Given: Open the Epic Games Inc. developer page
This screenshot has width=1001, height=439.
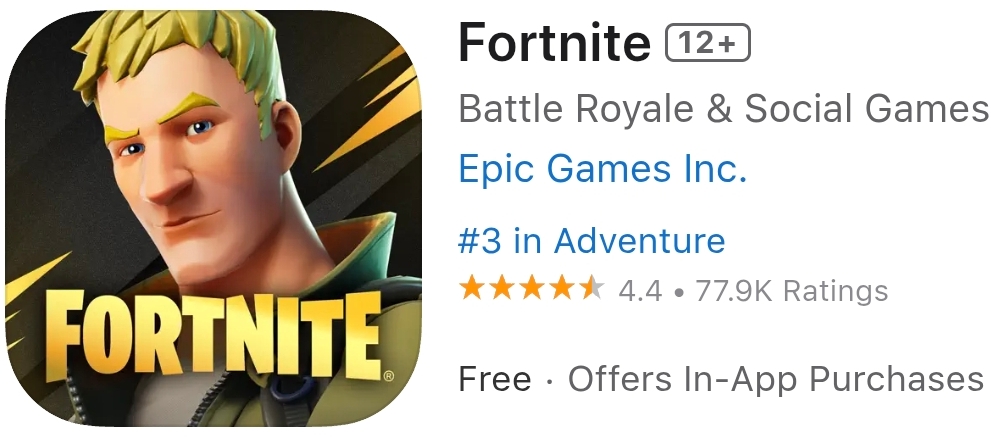Looking at the screenshot, I should 603,169.
